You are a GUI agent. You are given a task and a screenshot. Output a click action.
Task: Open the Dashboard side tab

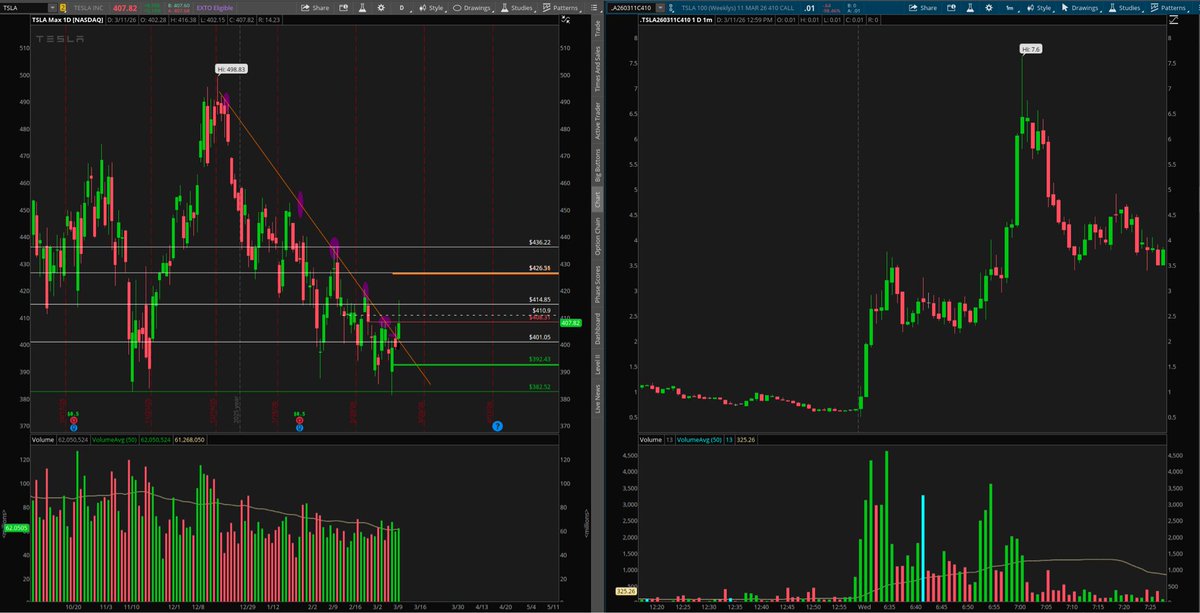(x=598, y=328)
